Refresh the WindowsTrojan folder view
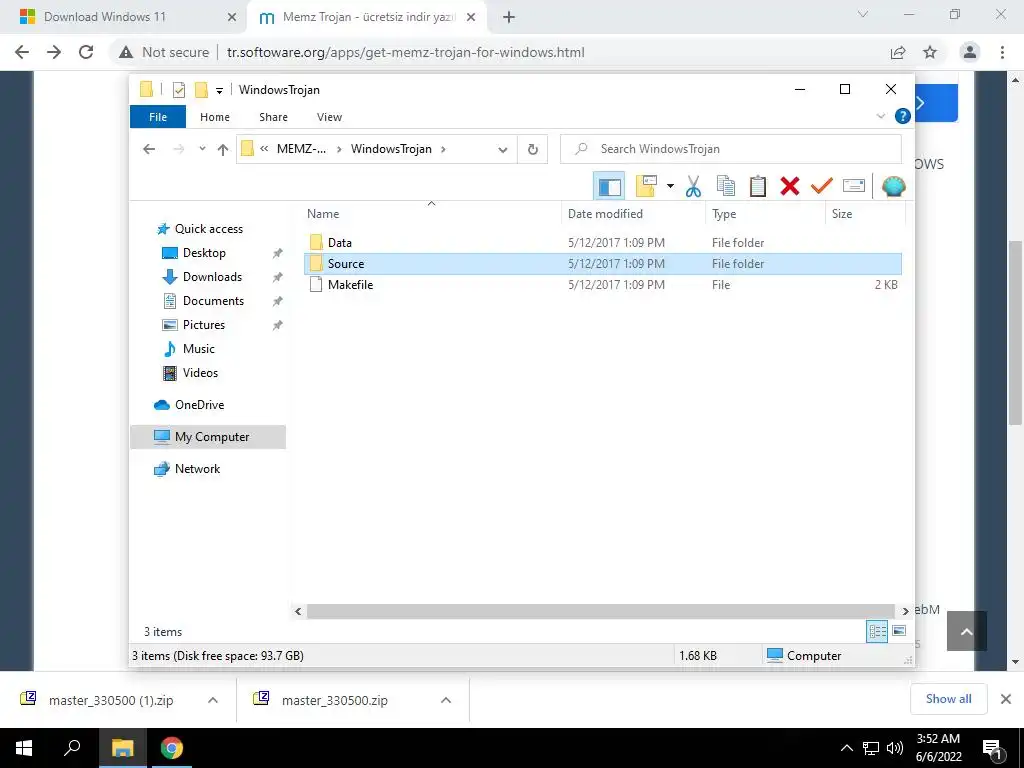This screenshot has width=1024, height=768. pos(533,150)
